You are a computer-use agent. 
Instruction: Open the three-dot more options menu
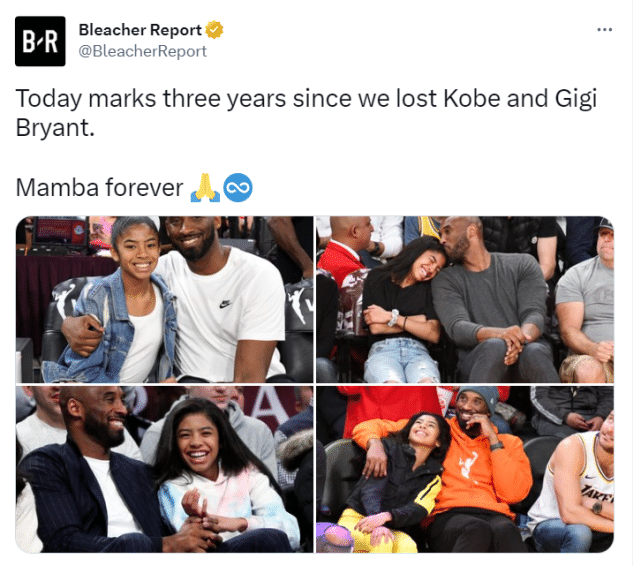point(604,29)
